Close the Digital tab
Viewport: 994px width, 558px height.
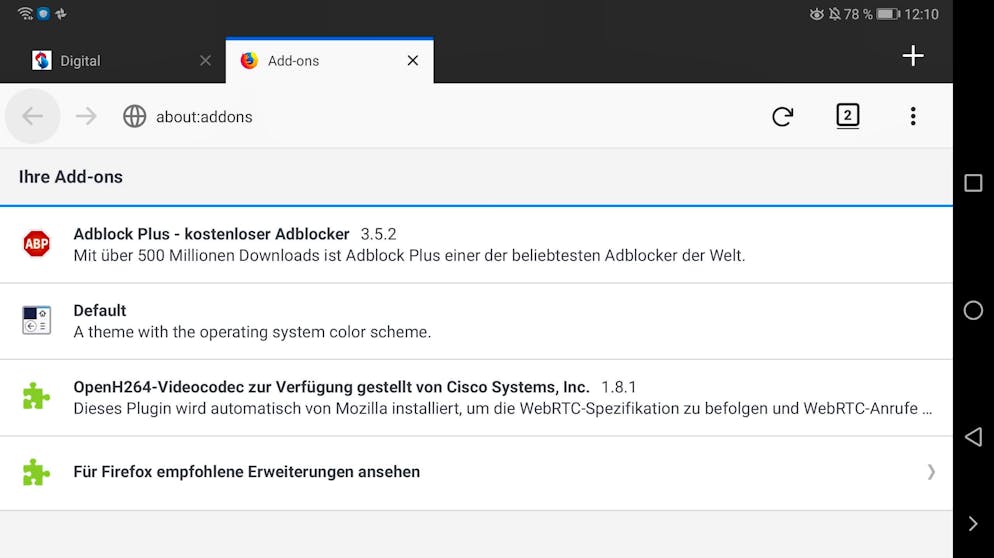pyautogui.click(x=205, y=61)
